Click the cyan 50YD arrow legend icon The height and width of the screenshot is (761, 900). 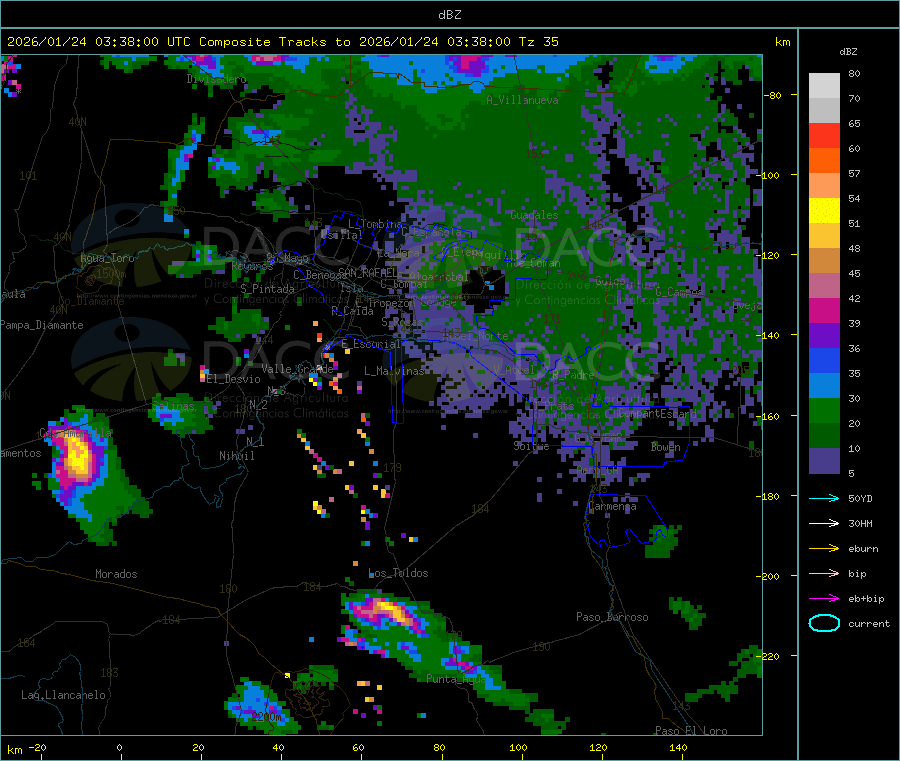(824, 498)
